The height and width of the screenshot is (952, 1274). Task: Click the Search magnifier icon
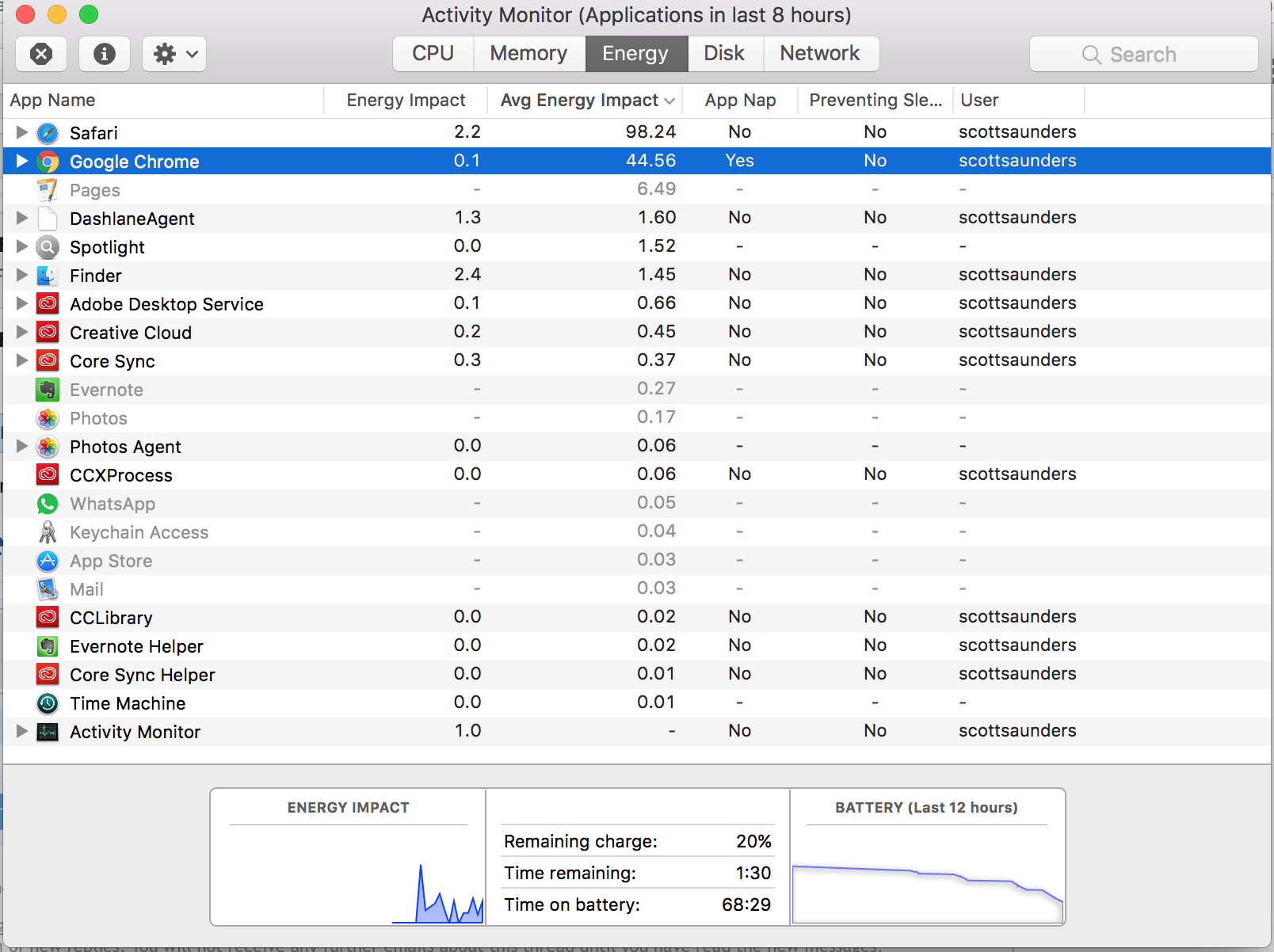pyautogui.click(x=1092, y=55)
